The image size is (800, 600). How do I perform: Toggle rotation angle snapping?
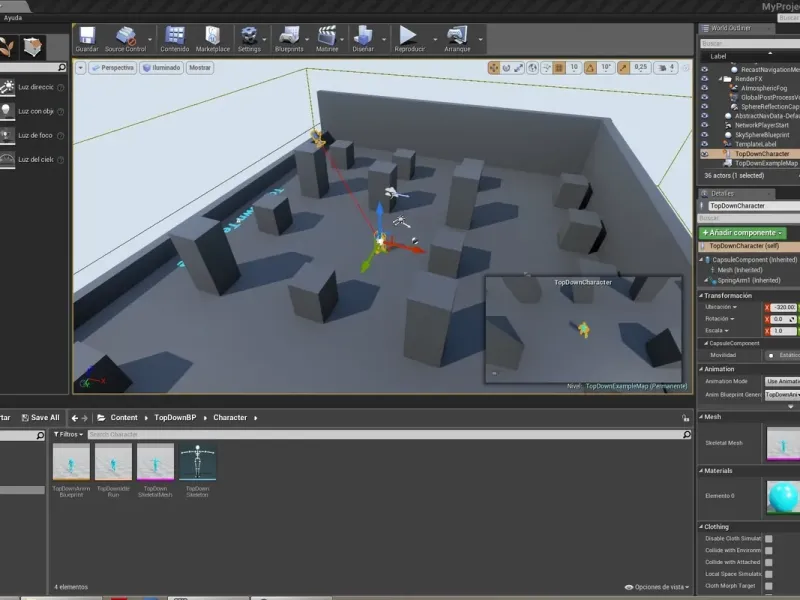[x=590, y=67]
